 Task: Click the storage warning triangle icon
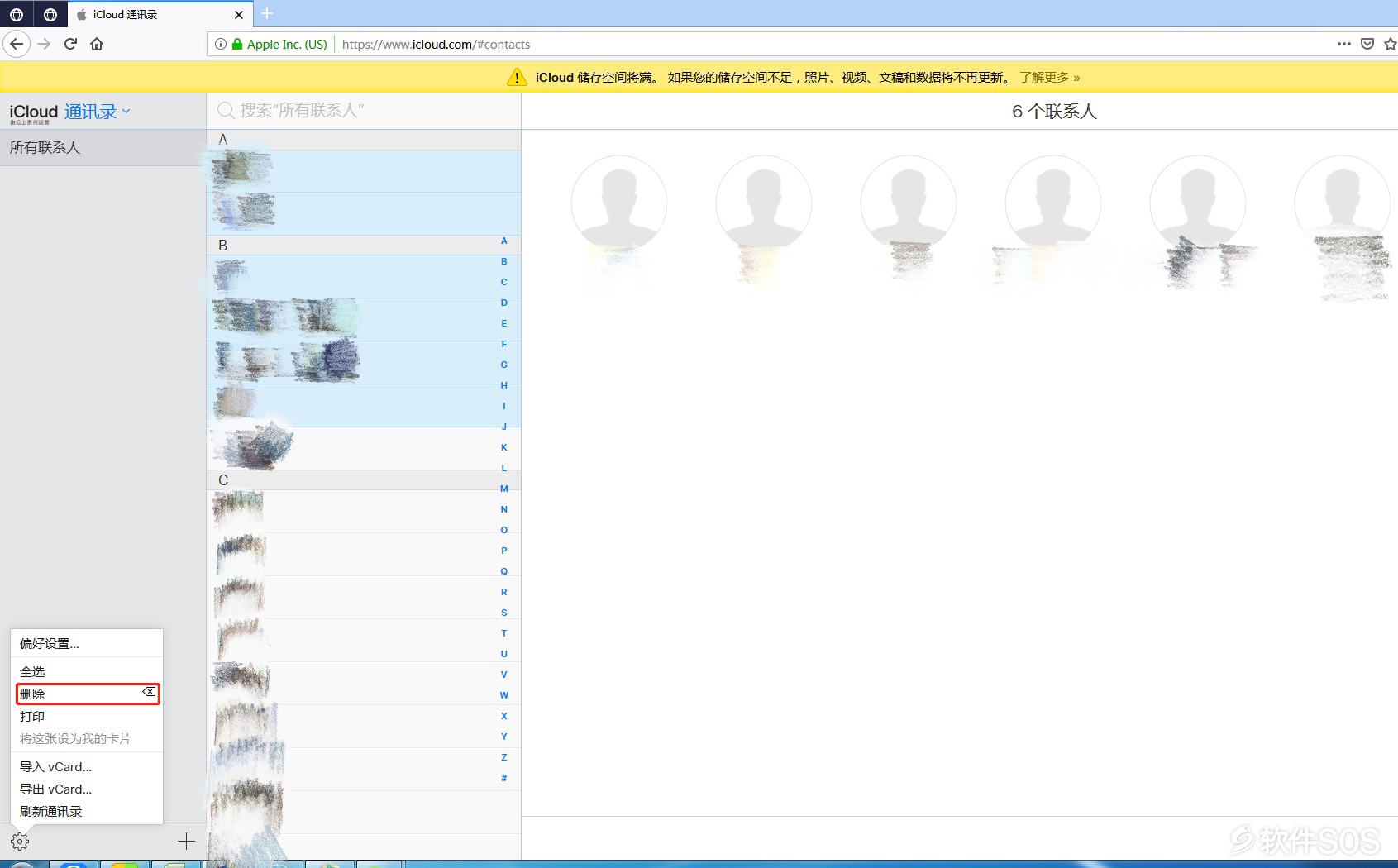point(517,77)
